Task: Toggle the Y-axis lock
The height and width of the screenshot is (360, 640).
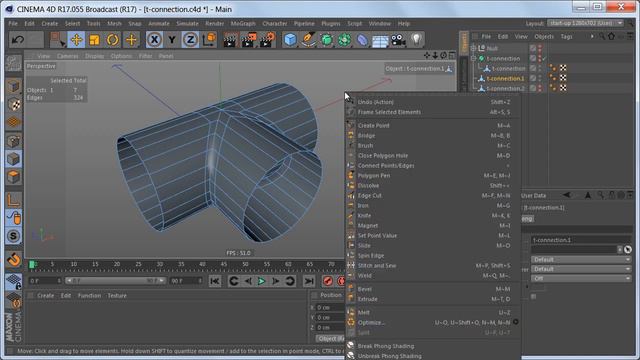Action: pyautogui.click(x=172, y=40)
